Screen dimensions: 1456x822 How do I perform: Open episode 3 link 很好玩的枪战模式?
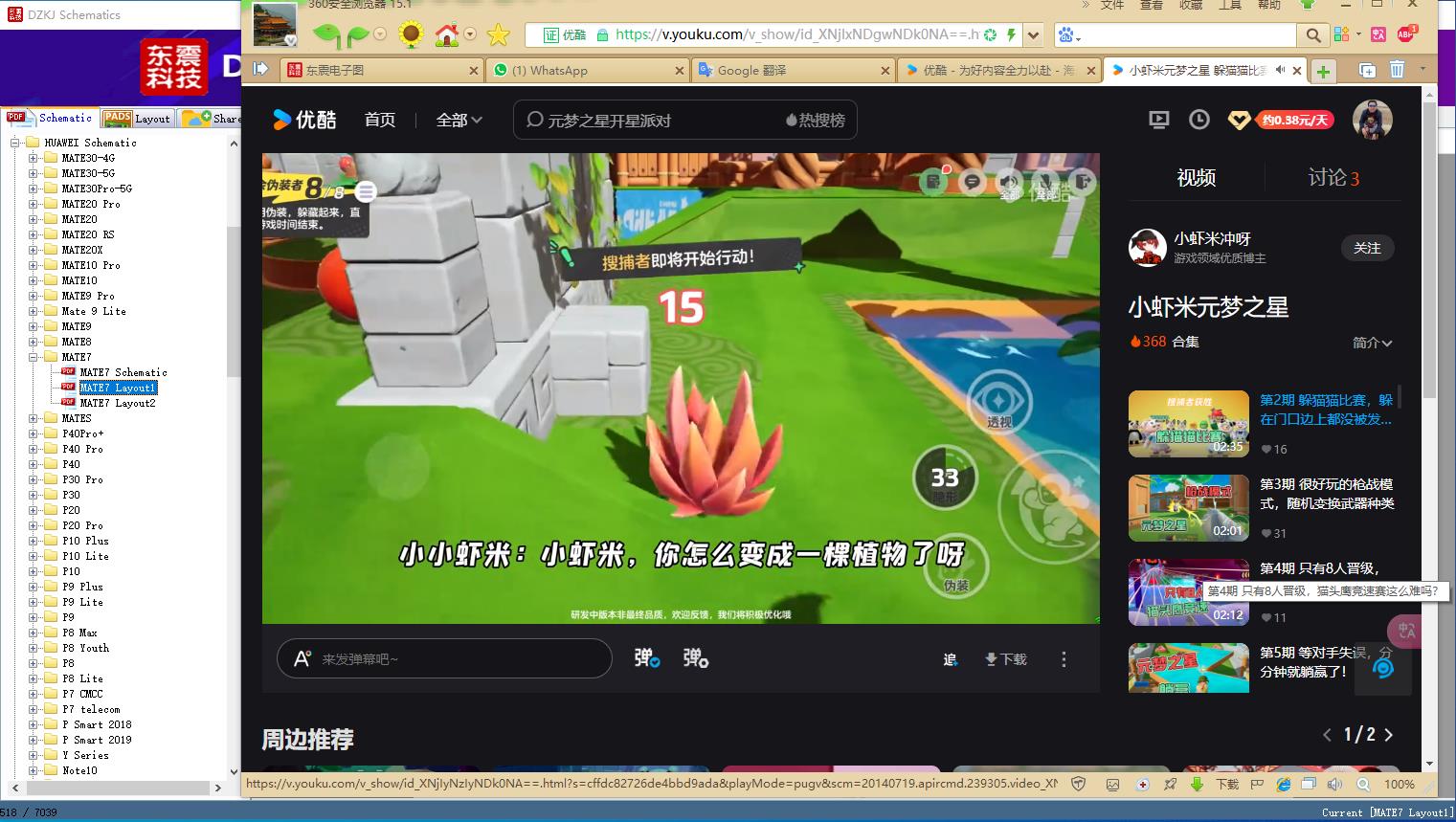[1327, 494]
